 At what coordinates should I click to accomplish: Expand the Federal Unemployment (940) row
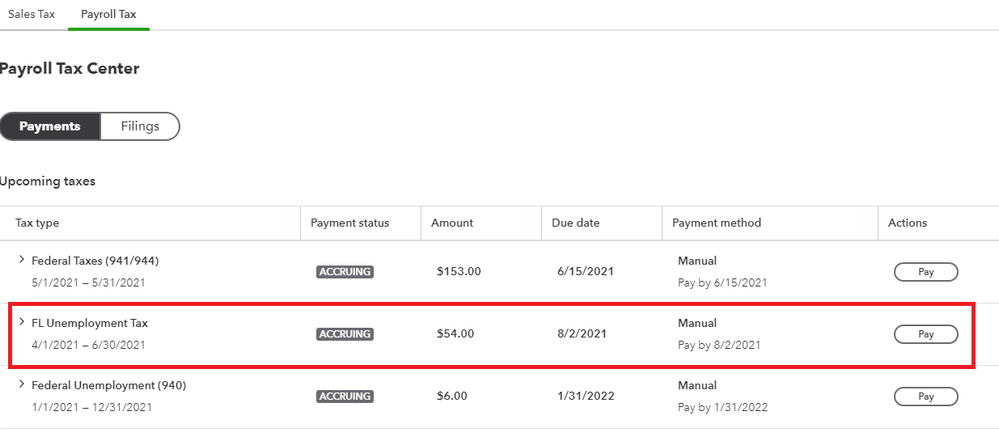pyautogui.click(x=21, y=385)
